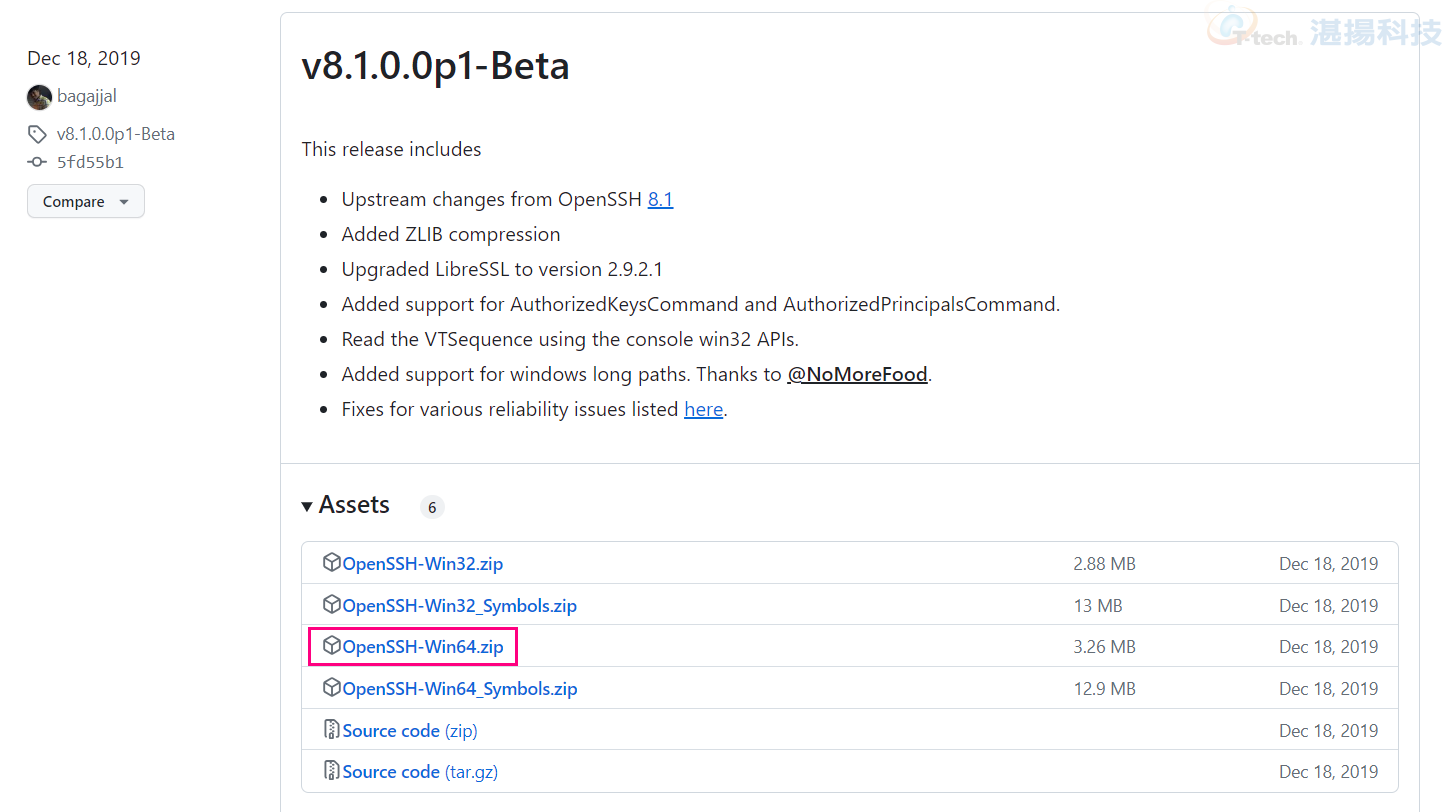
Task: Click bagajjal's avatar image
Action: point(39,97)
